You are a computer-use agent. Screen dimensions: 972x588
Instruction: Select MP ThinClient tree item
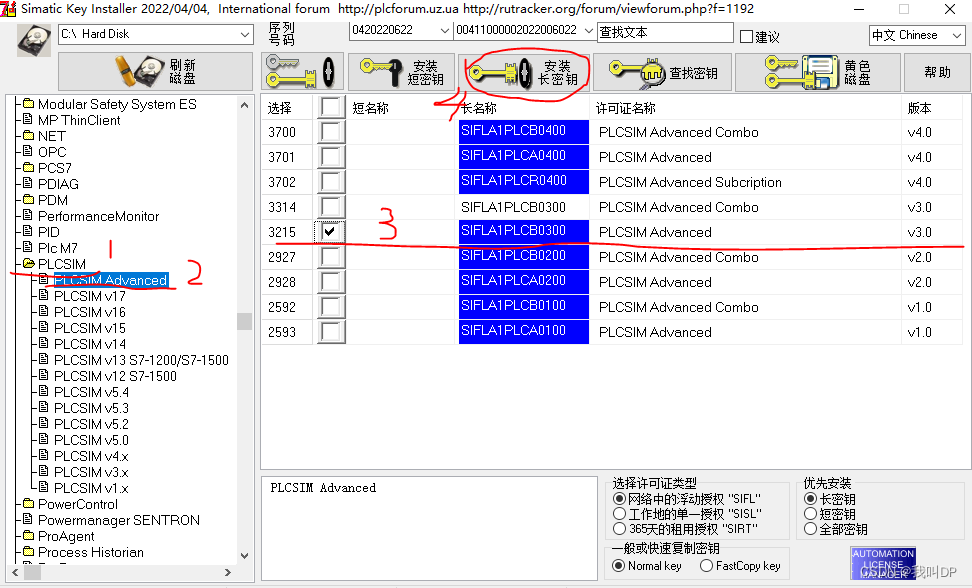79,120
